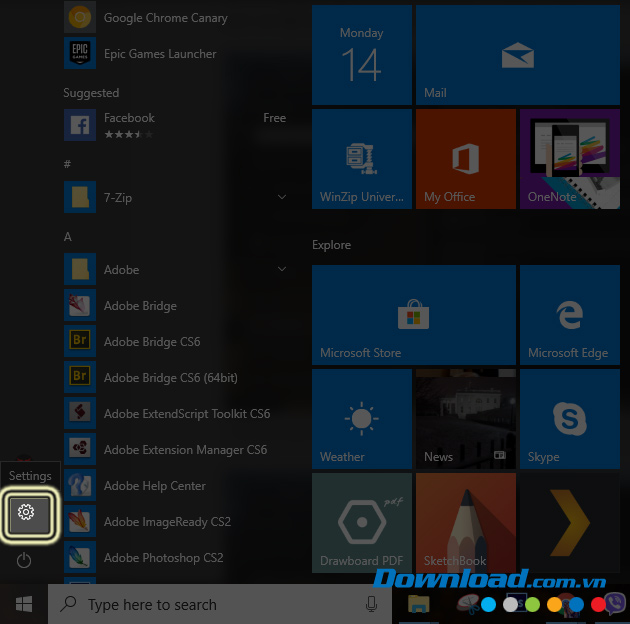630x624 pixels.
Task: Open File Explorer from the taskbar
Action: coord(419,604)
